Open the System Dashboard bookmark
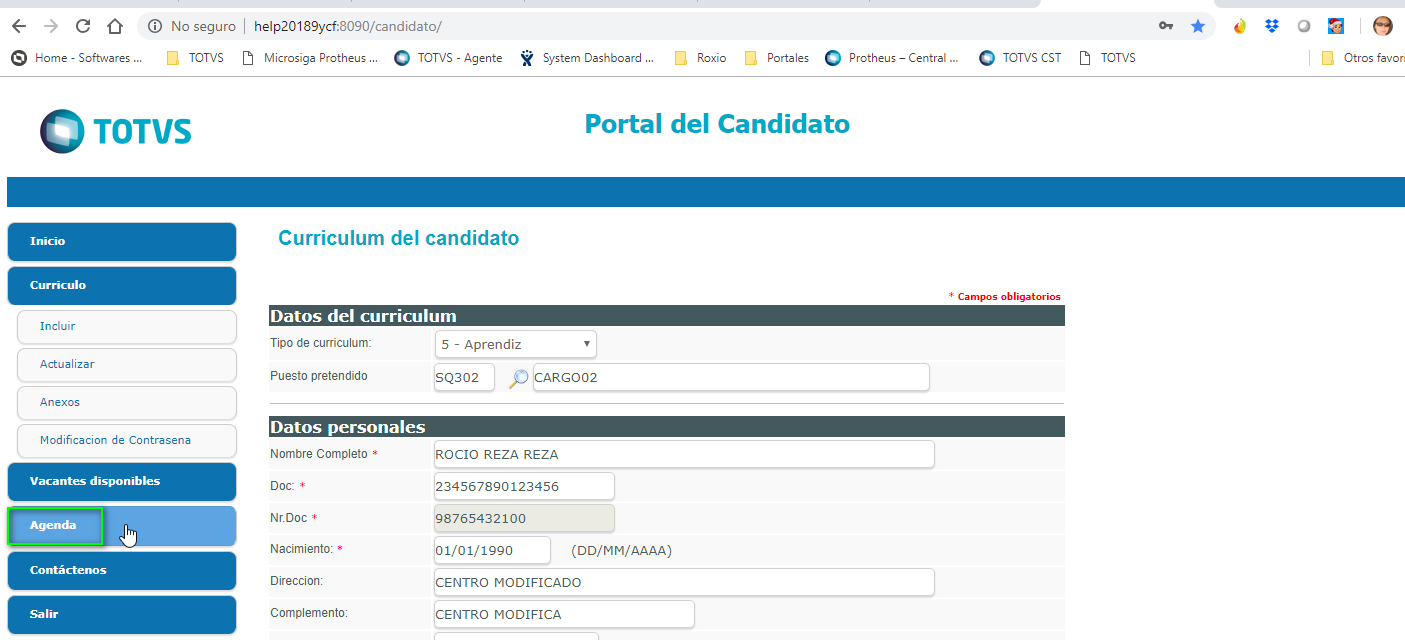1405x640 pixels. point(587,58)
